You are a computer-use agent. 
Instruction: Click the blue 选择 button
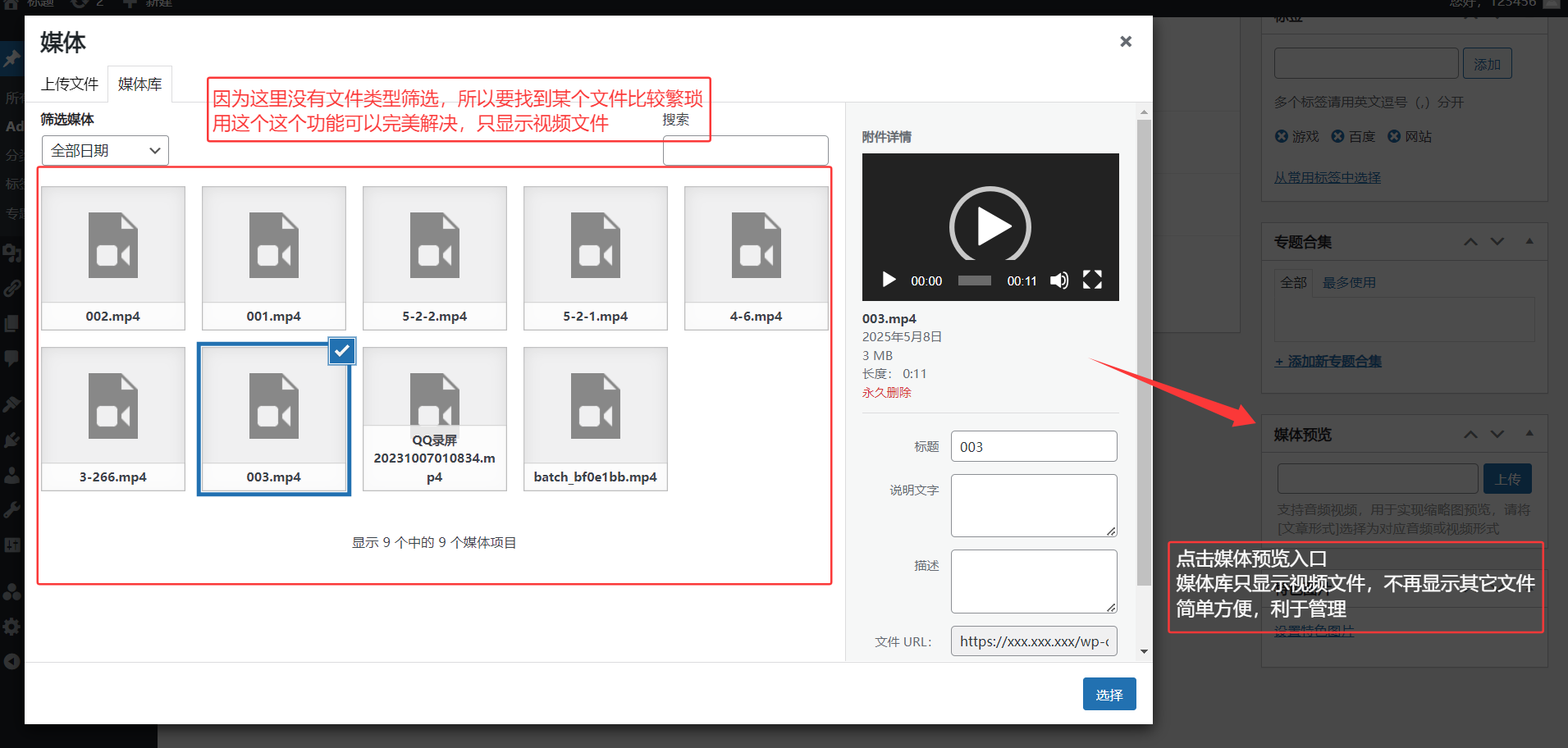tap(1109, 695)
